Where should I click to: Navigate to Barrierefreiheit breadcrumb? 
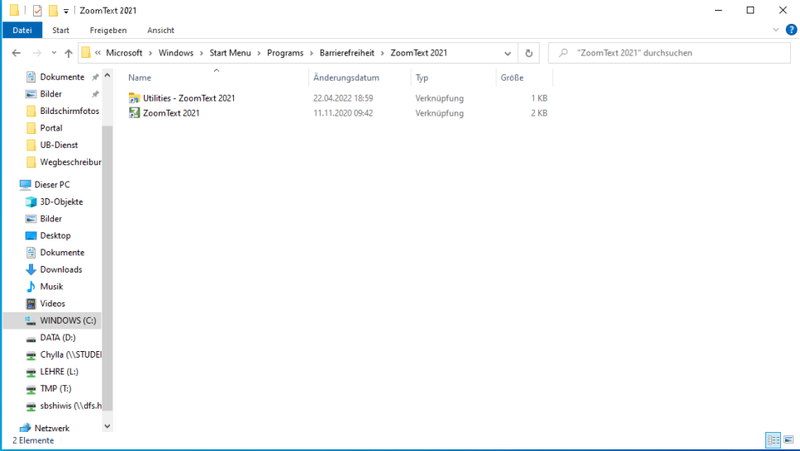(x=347, y=53)
